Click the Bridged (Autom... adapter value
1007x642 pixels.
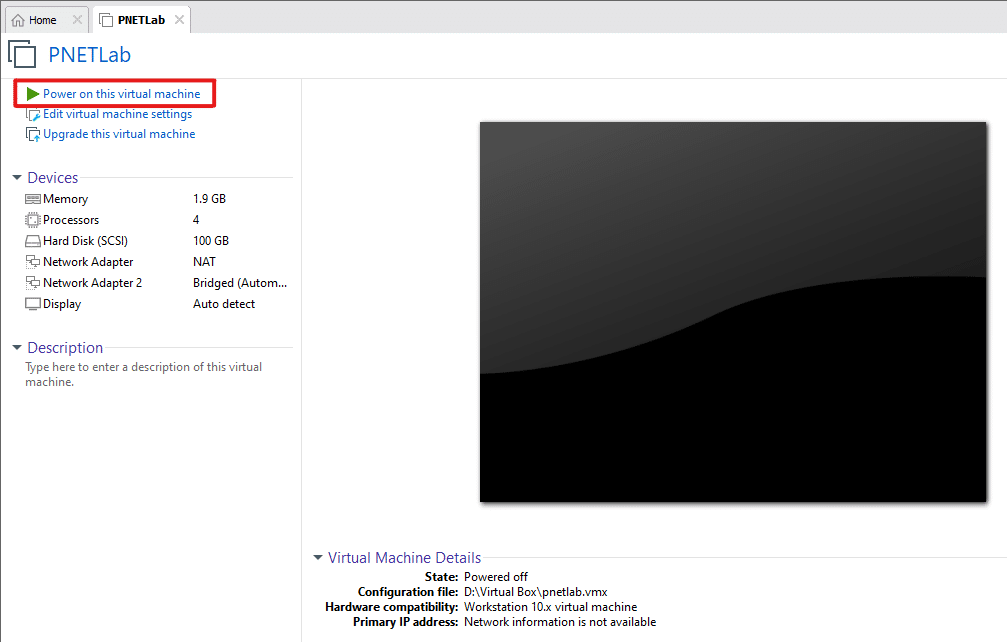point(240,283)
